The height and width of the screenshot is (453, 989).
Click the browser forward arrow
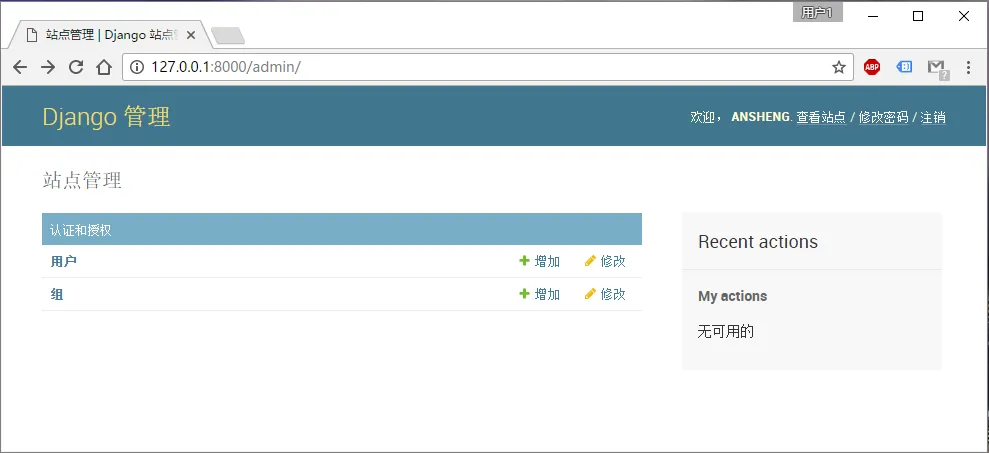(48, 67)
